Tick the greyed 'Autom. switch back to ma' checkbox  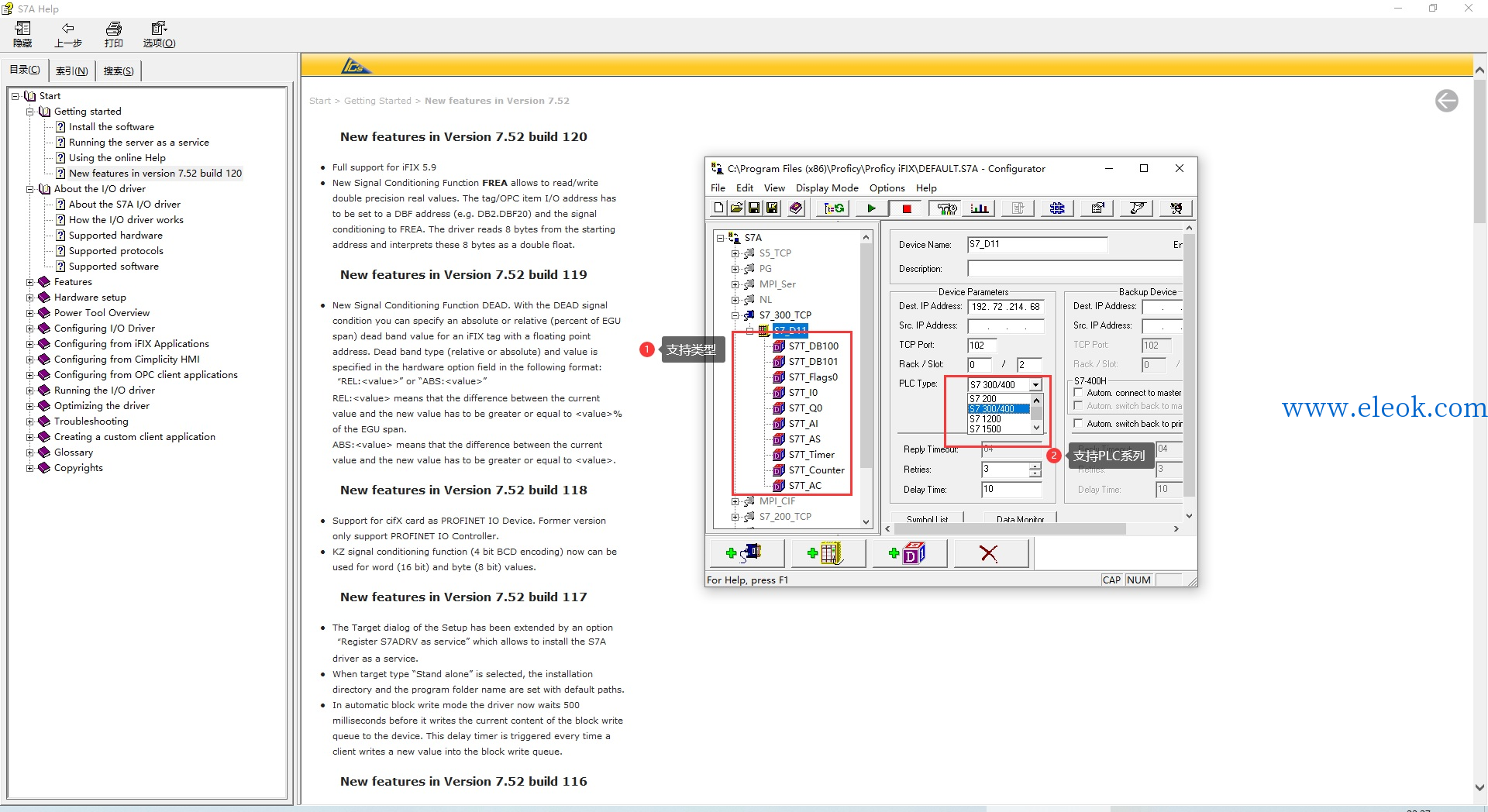(1078, 406)
